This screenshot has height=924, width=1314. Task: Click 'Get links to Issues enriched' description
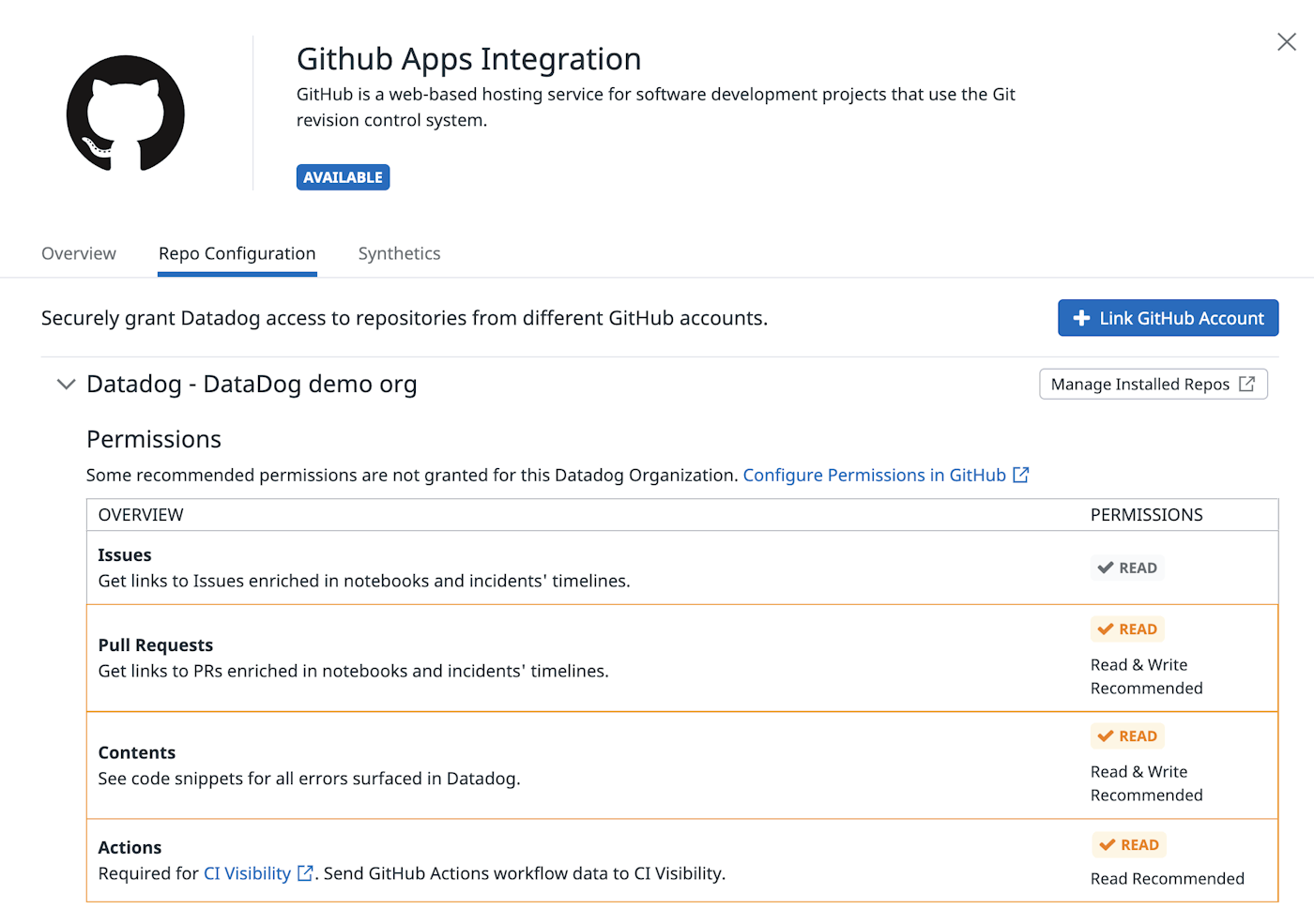point(364,581)
